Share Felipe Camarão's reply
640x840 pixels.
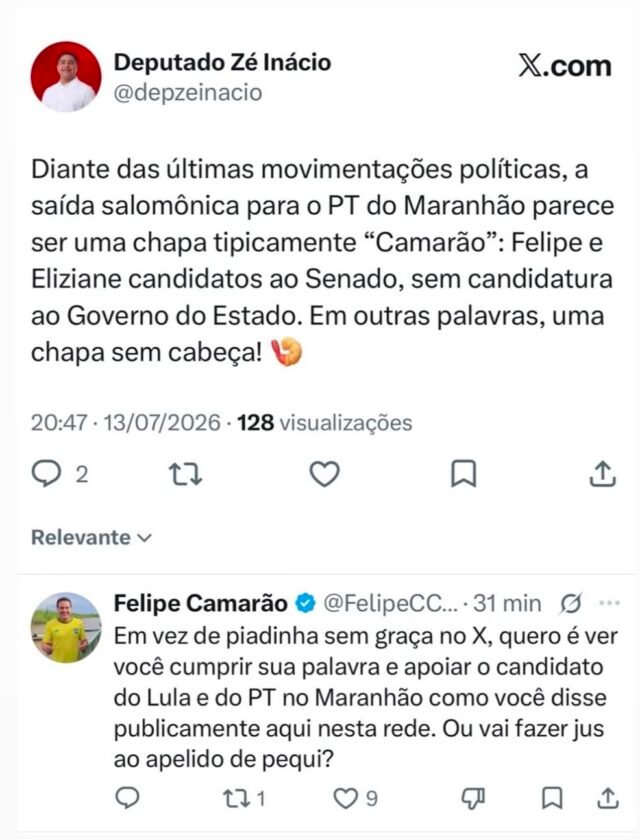pos(608,798)
